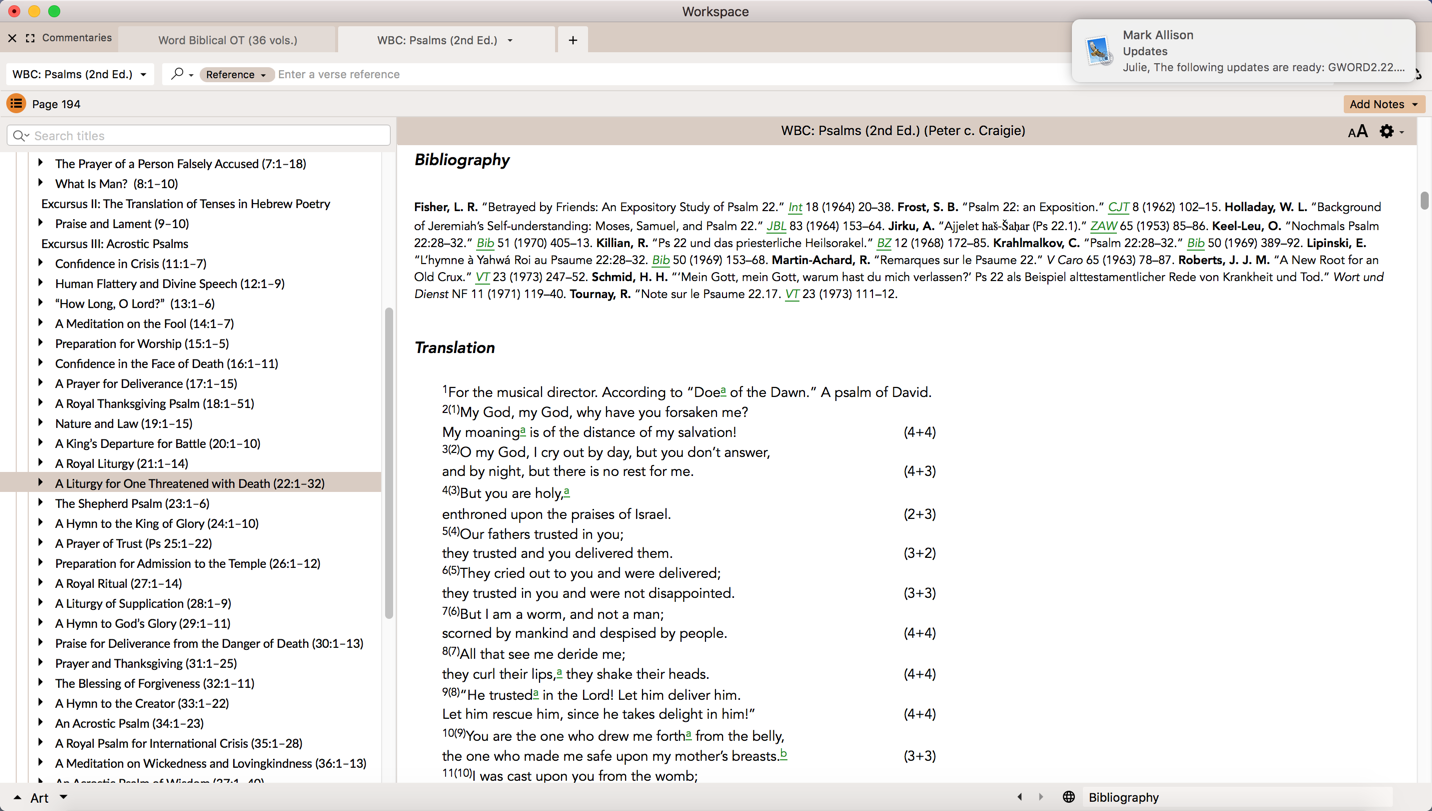
Task: Click the commentary text pane scrollbar
Action: coord(1424,200)
